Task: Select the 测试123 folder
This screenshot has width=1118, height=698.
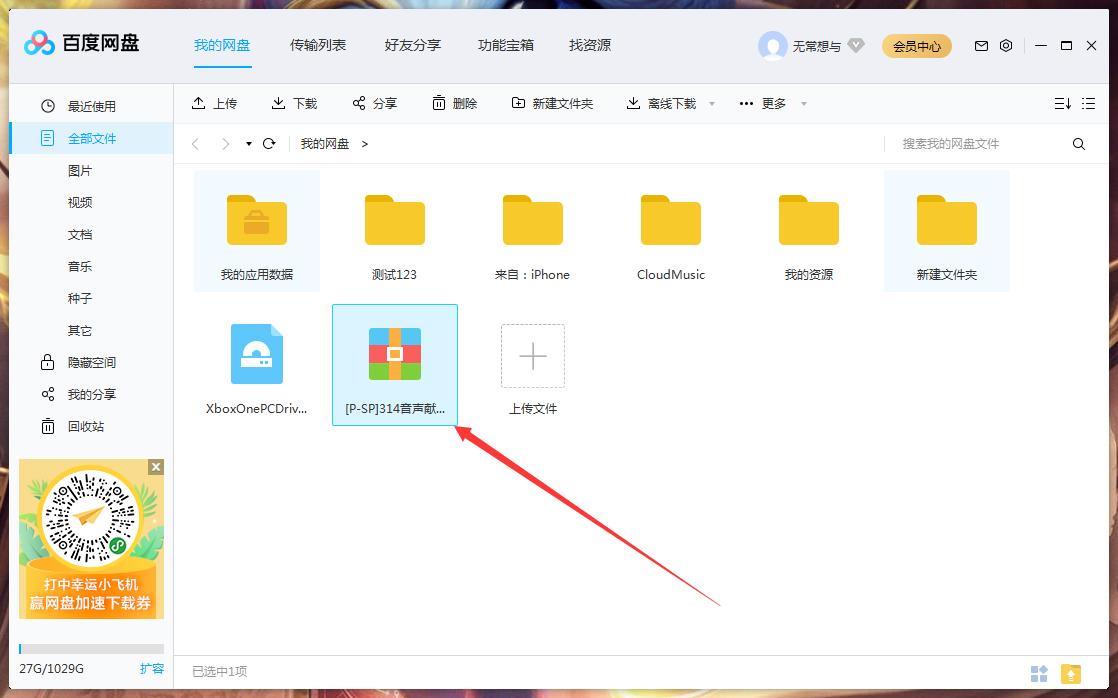Action: 394,231
